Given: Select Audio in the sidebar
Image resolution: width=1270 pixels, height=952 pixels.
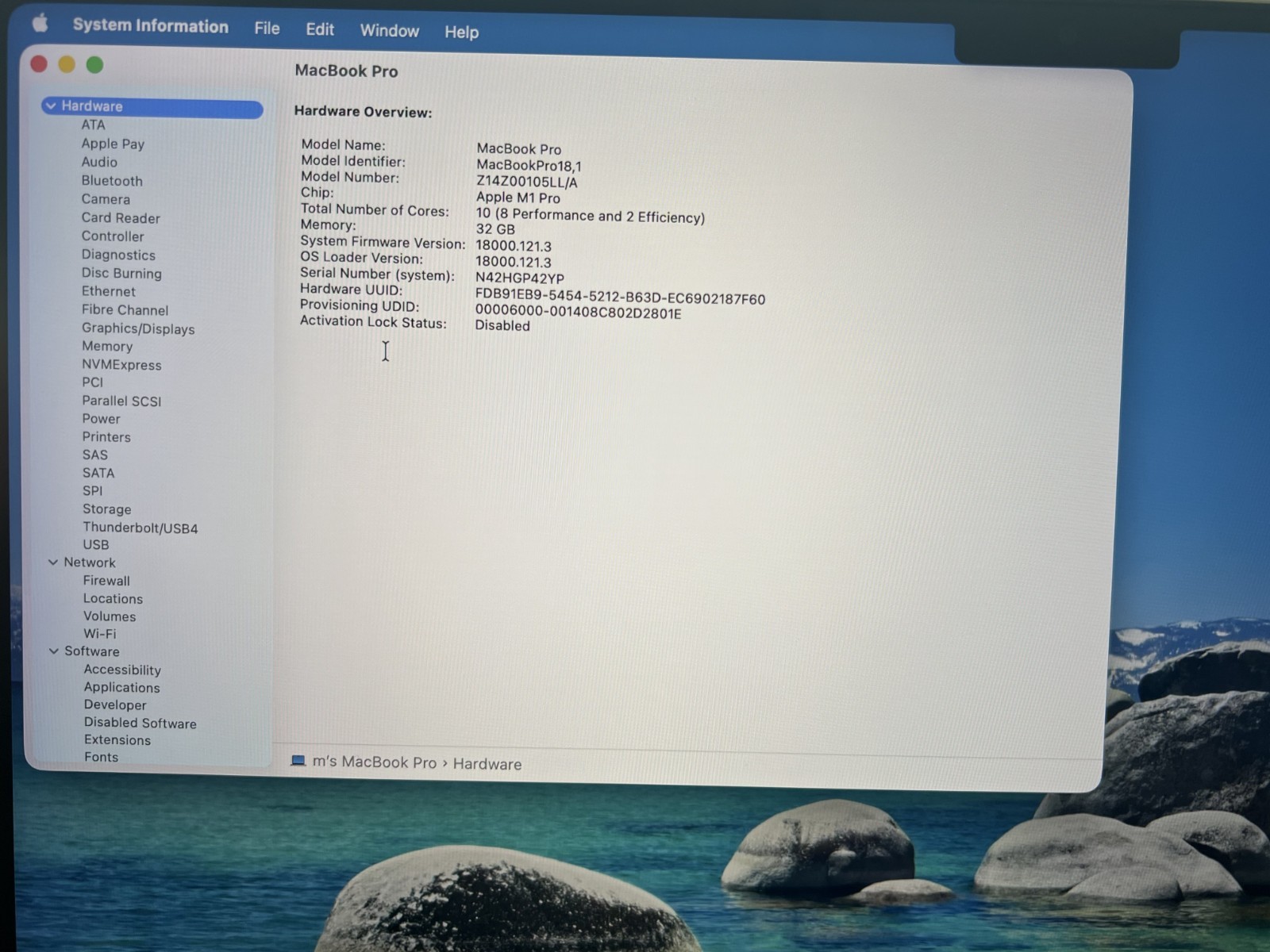Looking at the screenshot, I should point(99,162).
